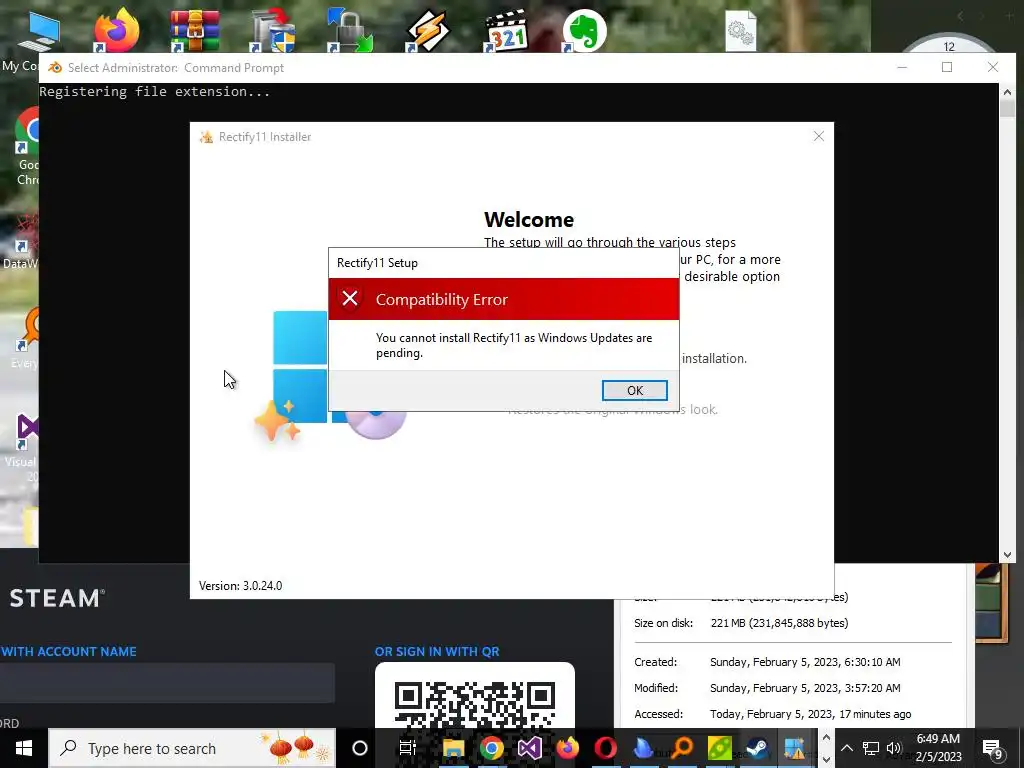
Task: Click the Welcome heading in the installer
Action: (x=529, y=219)
